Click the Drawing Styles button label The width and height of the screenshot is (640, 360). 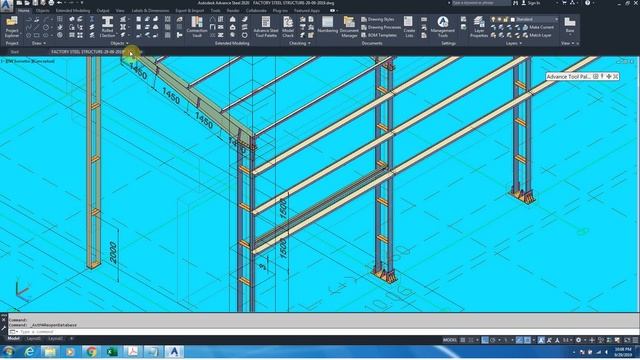point(381,19)
